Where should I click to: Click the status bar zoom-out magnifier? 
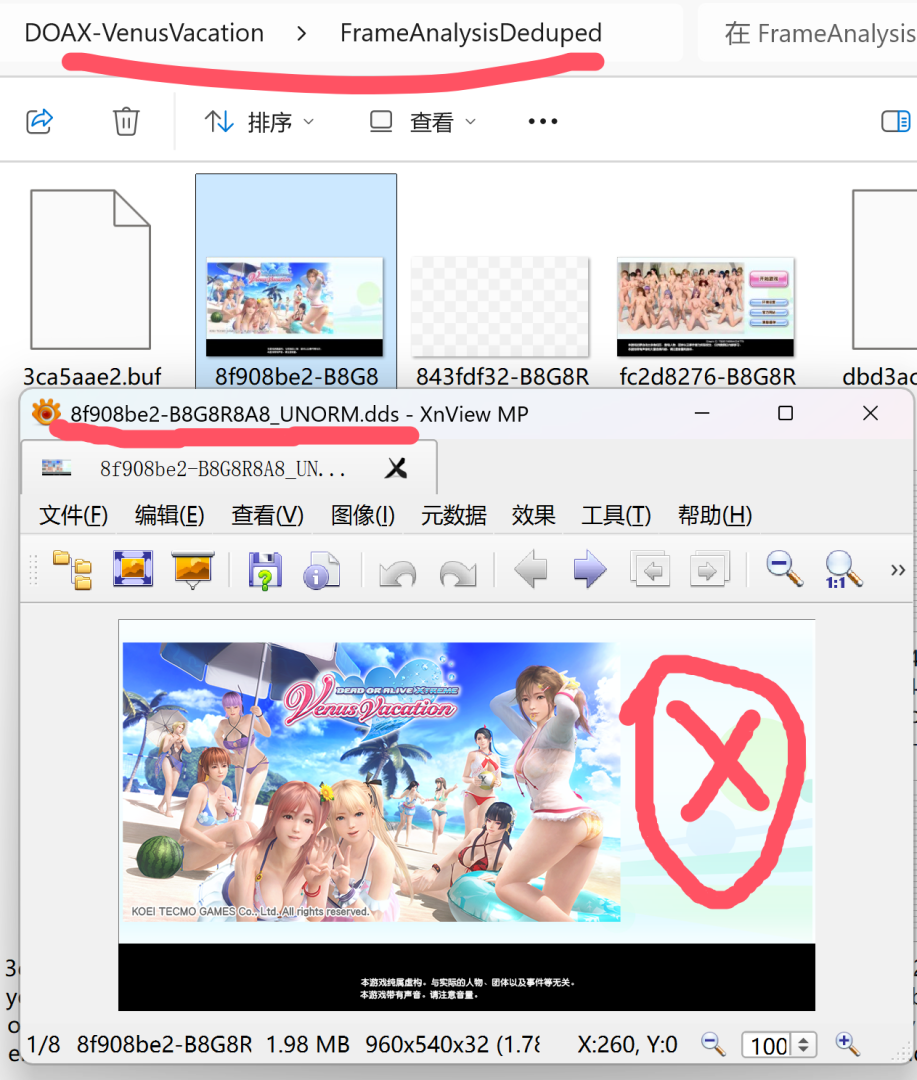pyautogui.click(x=713, y=1045)
